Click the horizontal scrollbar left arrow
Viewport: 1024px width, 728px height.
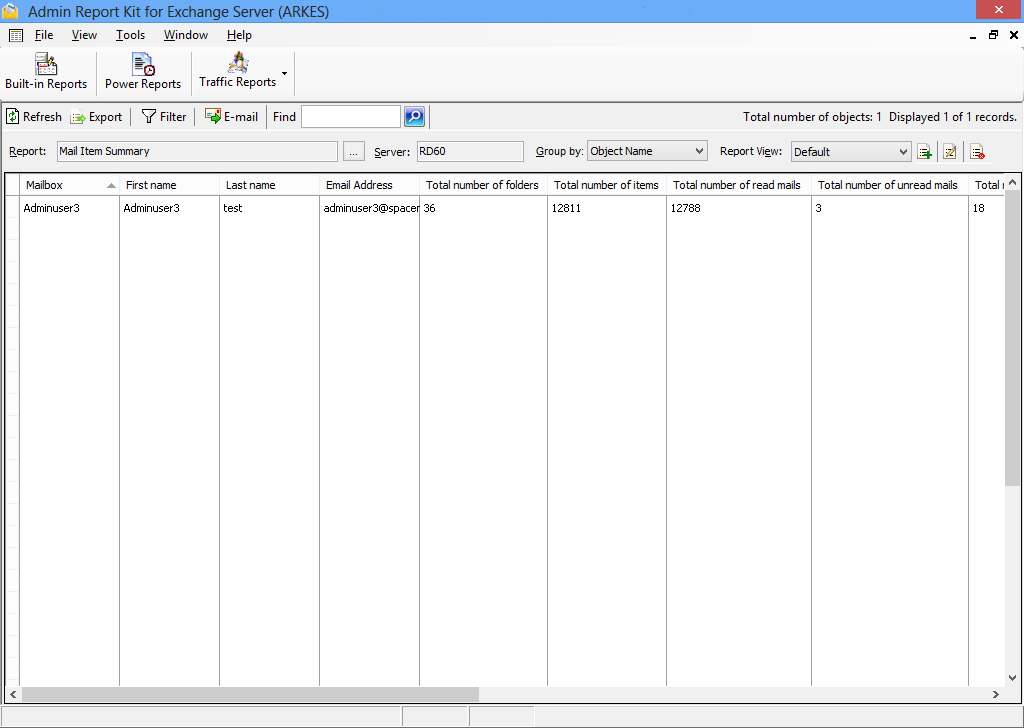click(x=13, y=694)
